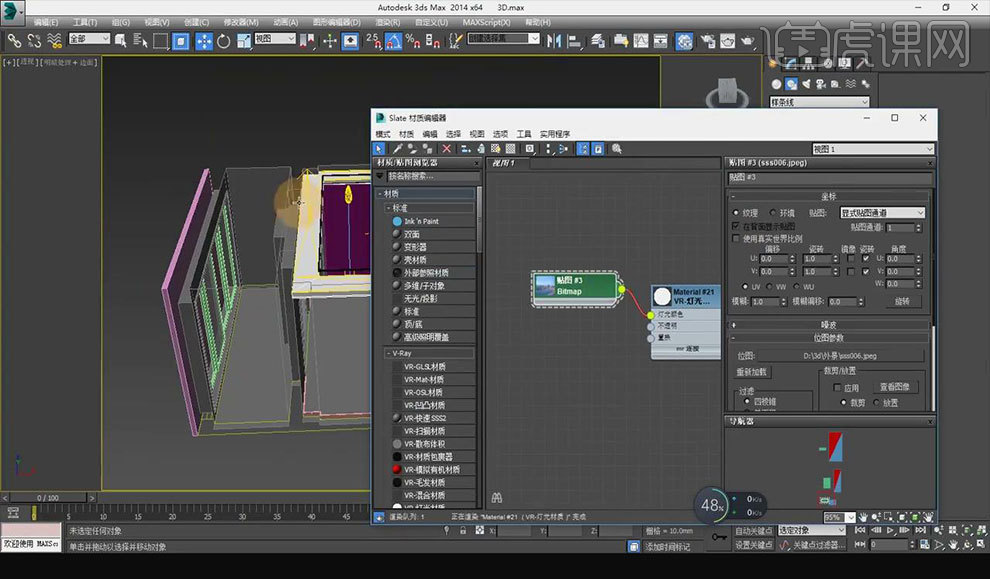
Task: Click the Set Key large key icon
Action: coord(719,537)
